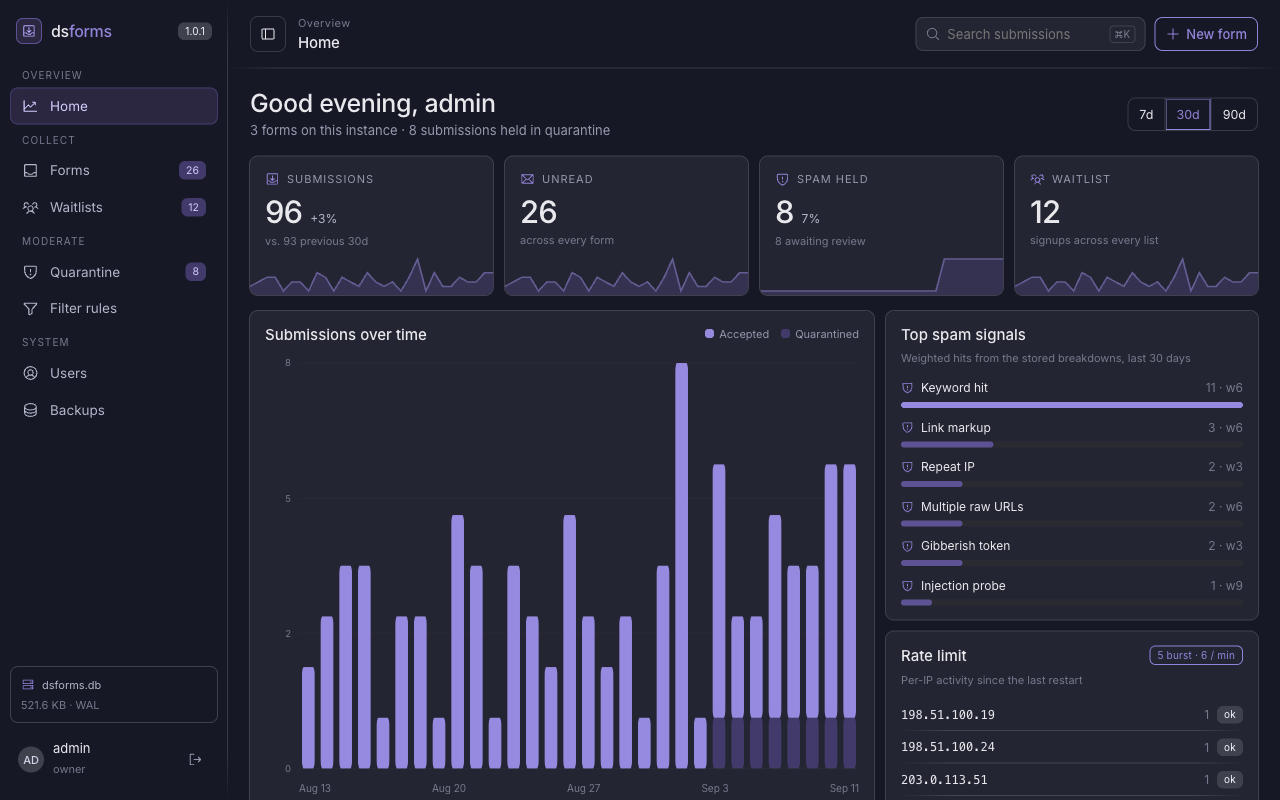Click the shield icon beside Keyword hit
The image size is (1280, 800).
click(908, 388)
